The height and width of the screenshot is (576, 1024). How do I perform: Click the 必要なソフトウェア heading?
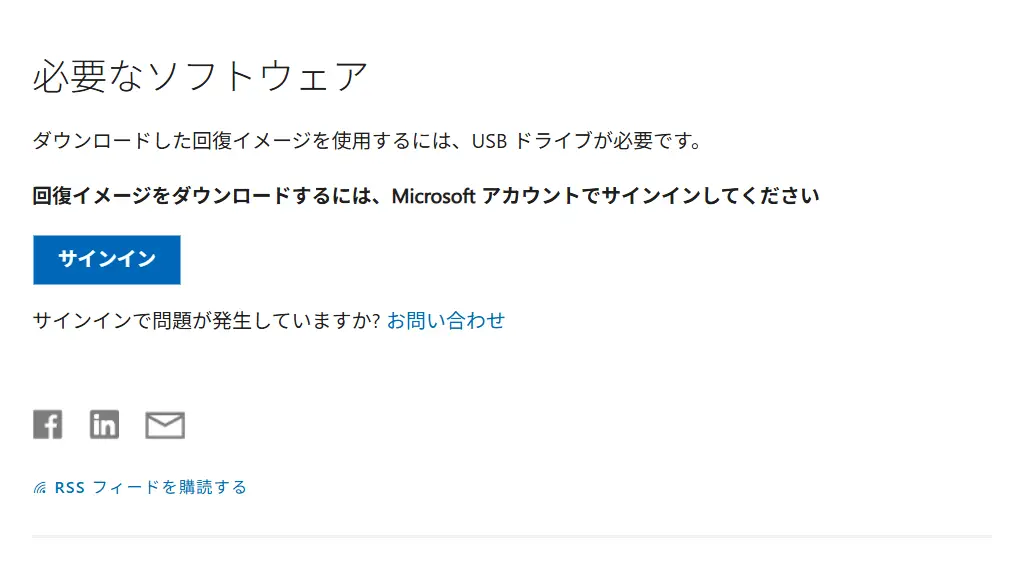pyautogui.click(x=201, y=77)
